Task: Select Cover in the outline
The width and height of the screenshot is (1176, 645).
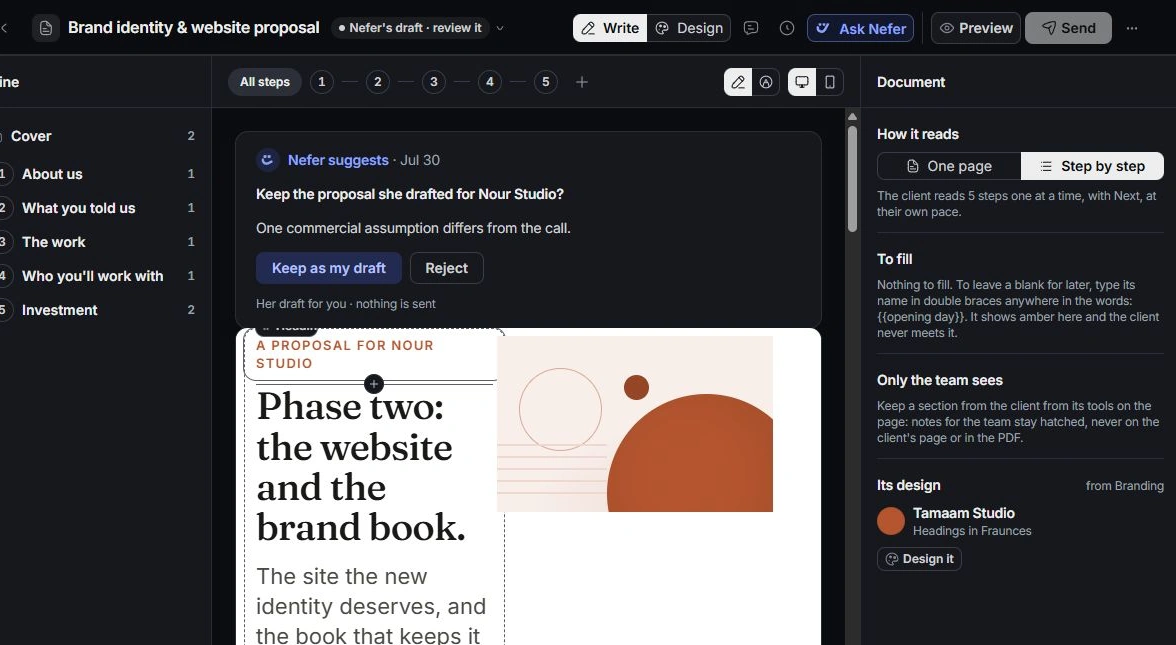Action: click(99, 136)
